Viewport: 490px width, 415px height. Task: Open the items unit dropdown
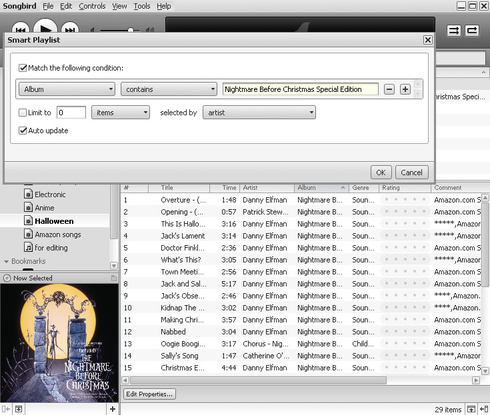tap(121, 113)
